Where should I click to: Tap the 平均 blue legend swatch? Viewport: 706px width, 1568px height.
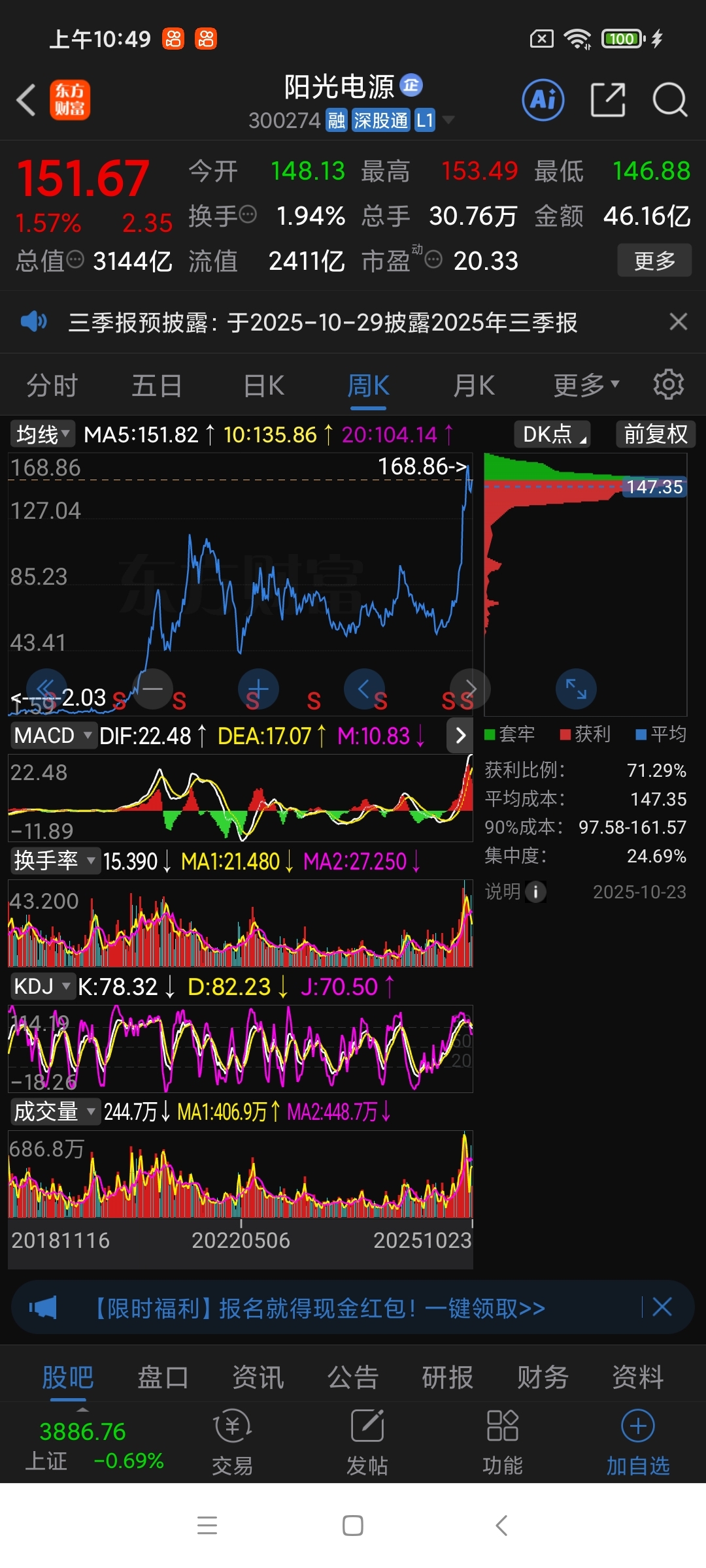coord(641,734)
